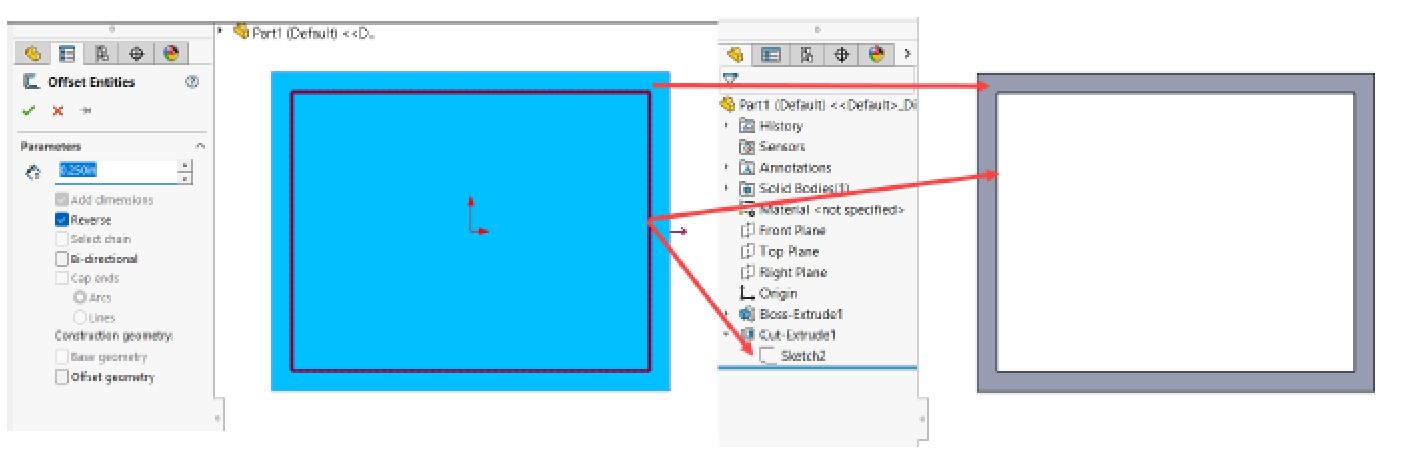Viewport: 1410px width, 454px height.
Task: Expand Solid Bodies(1) folder
Action: tap(726, 188)
